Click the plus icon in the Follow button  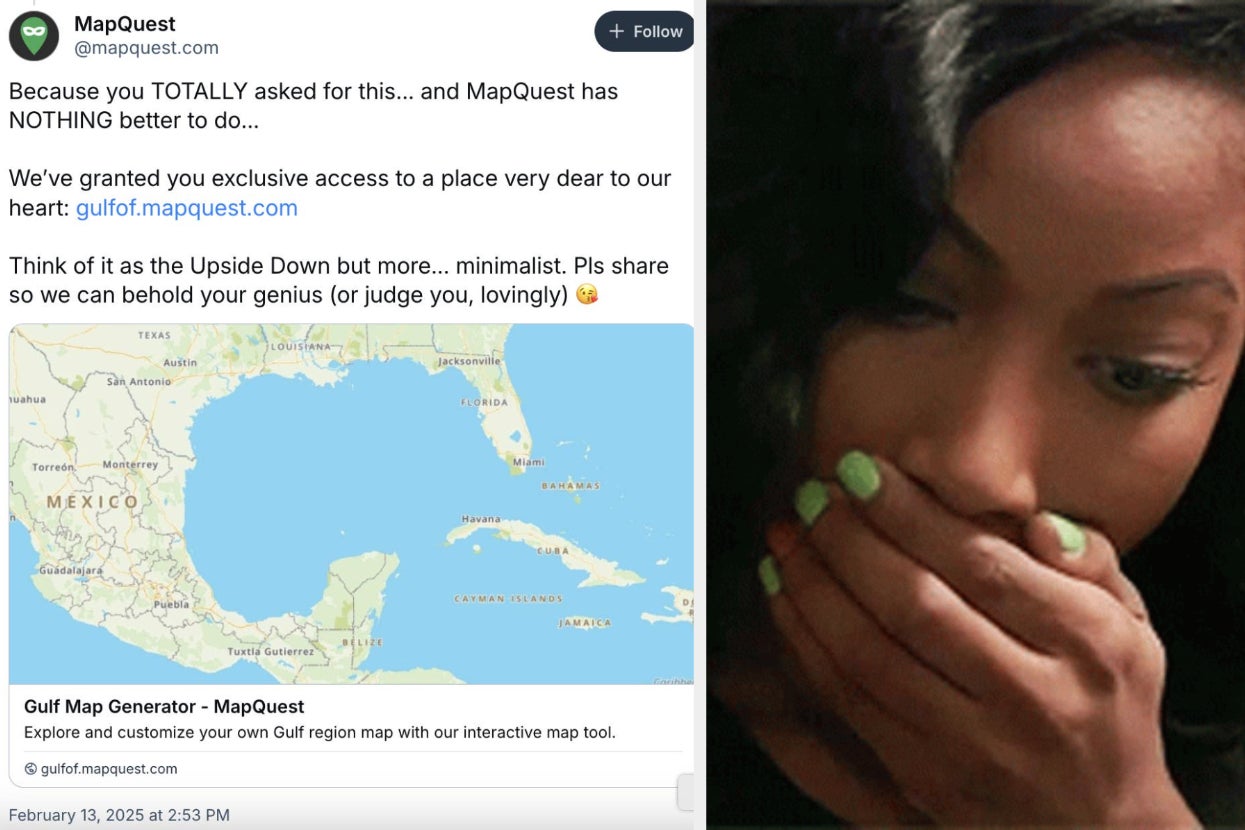point(617,32)
